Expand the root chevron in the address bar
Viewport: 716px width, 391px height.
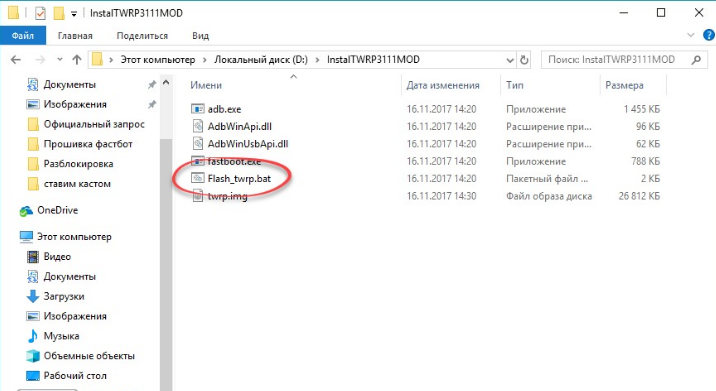(x=111, y=60)
